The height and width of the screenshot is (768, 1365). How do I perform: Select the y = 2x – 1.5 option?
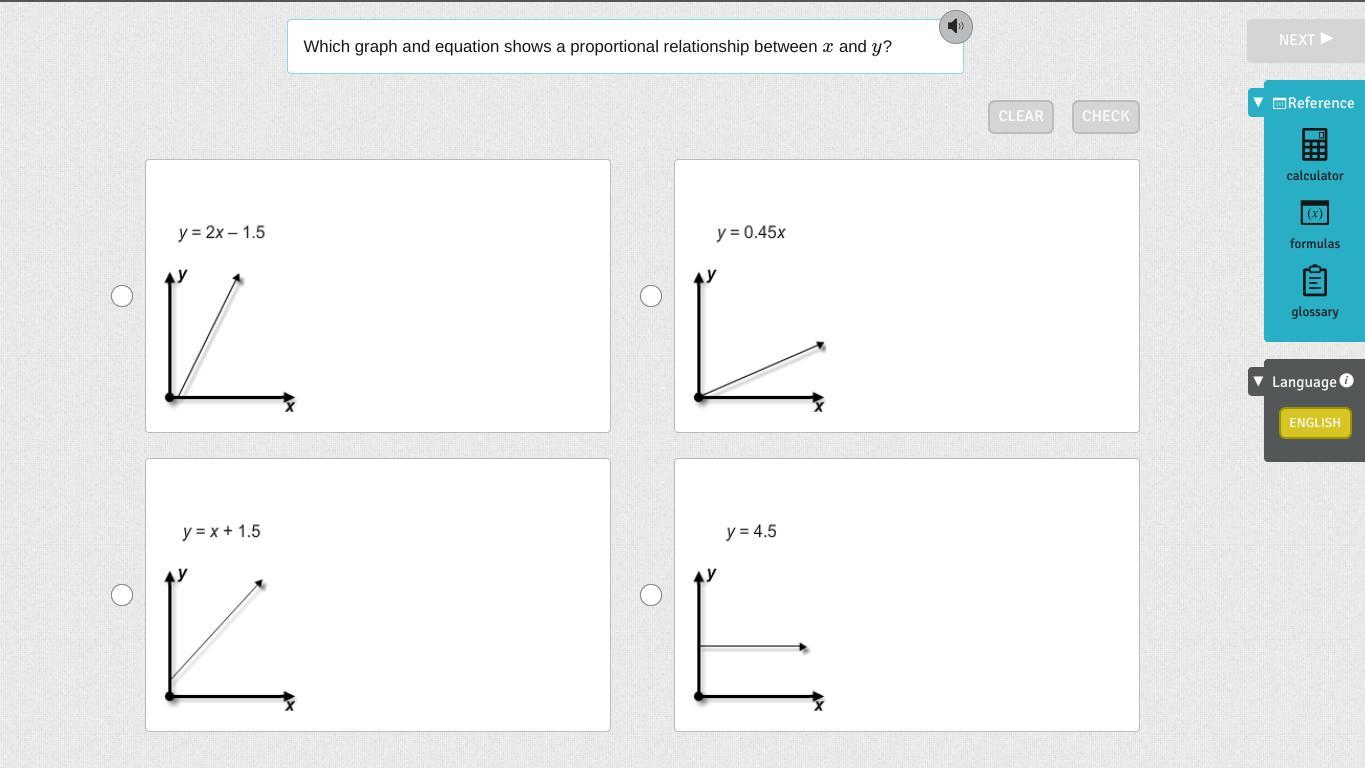coord(122,296)
